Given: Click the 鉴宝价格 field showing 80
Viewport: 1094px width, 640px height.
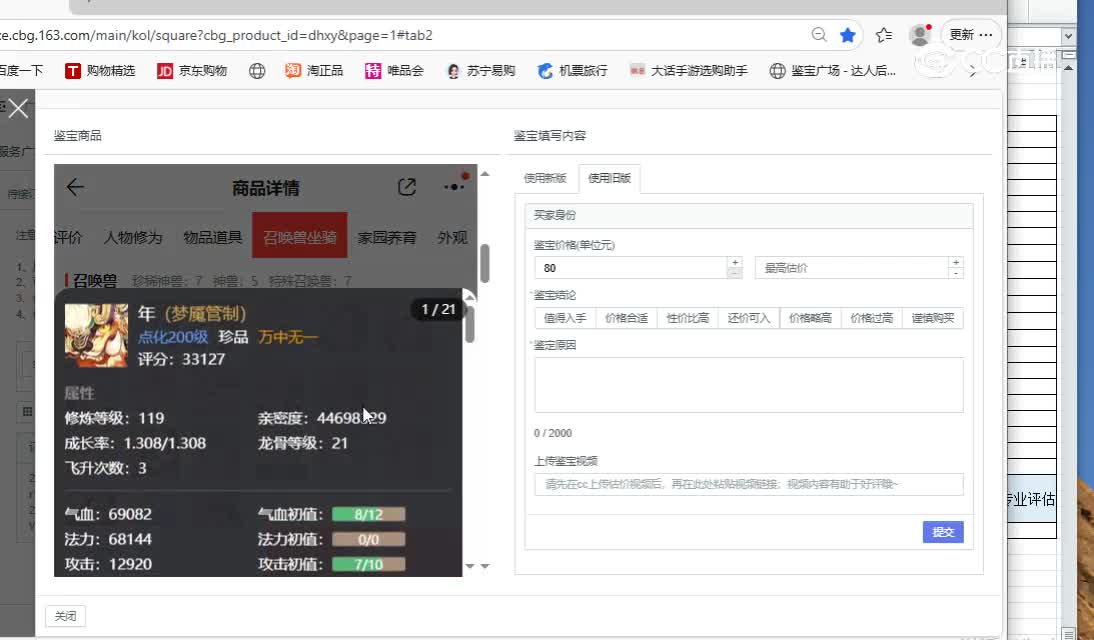Looking at the screenshot, I should 631,268.
